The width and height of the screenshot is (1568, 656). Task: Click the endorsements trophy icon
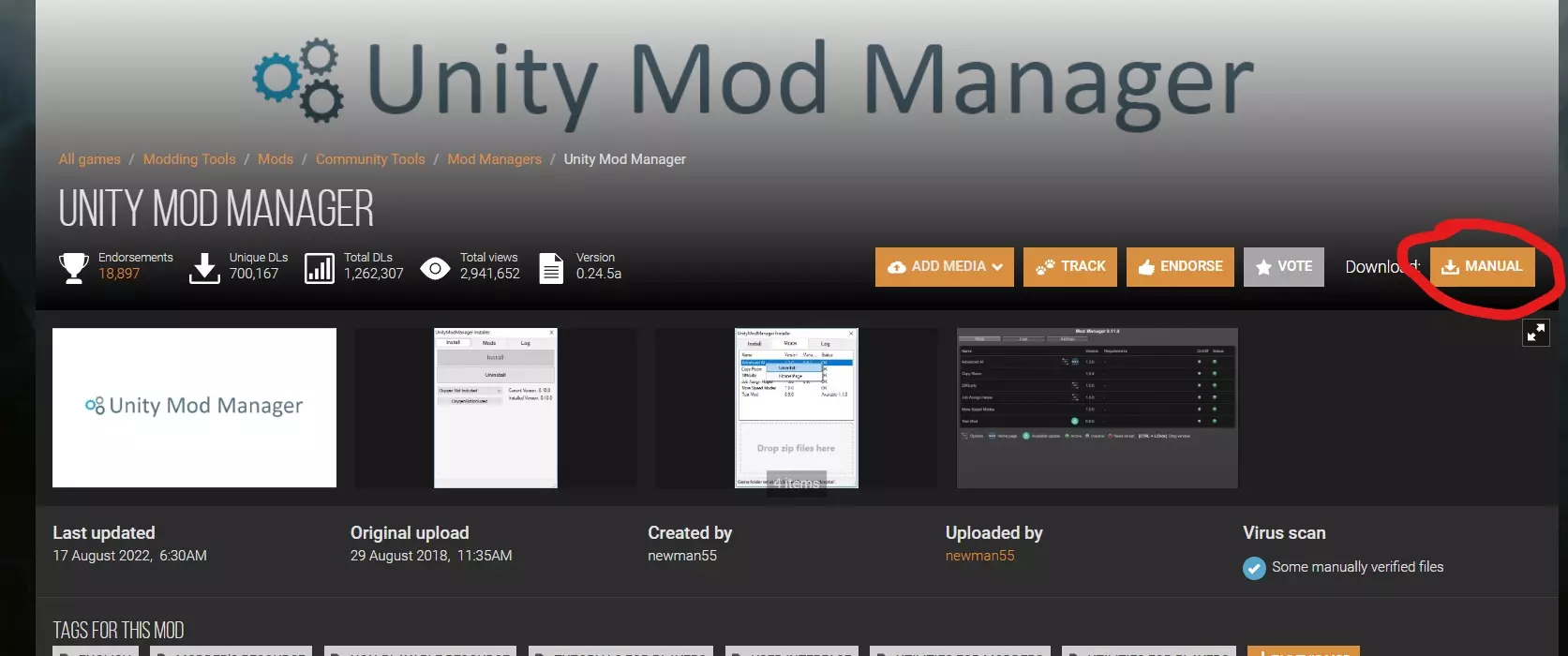[74, 268]
